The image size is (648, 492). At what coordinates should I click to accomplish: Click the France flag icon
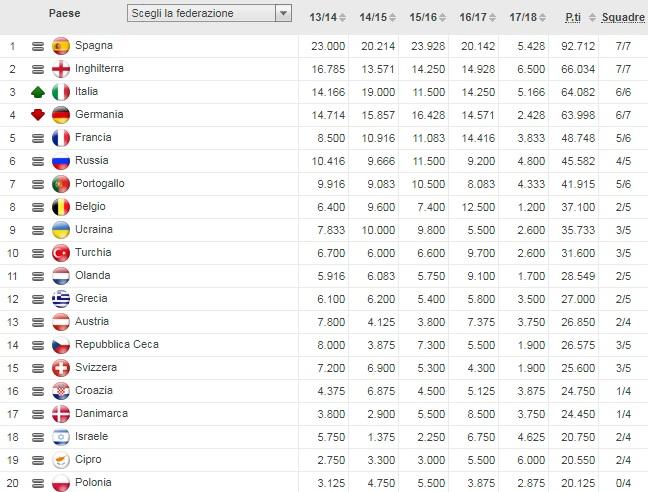pyautogui.click(x=60, y=138)
